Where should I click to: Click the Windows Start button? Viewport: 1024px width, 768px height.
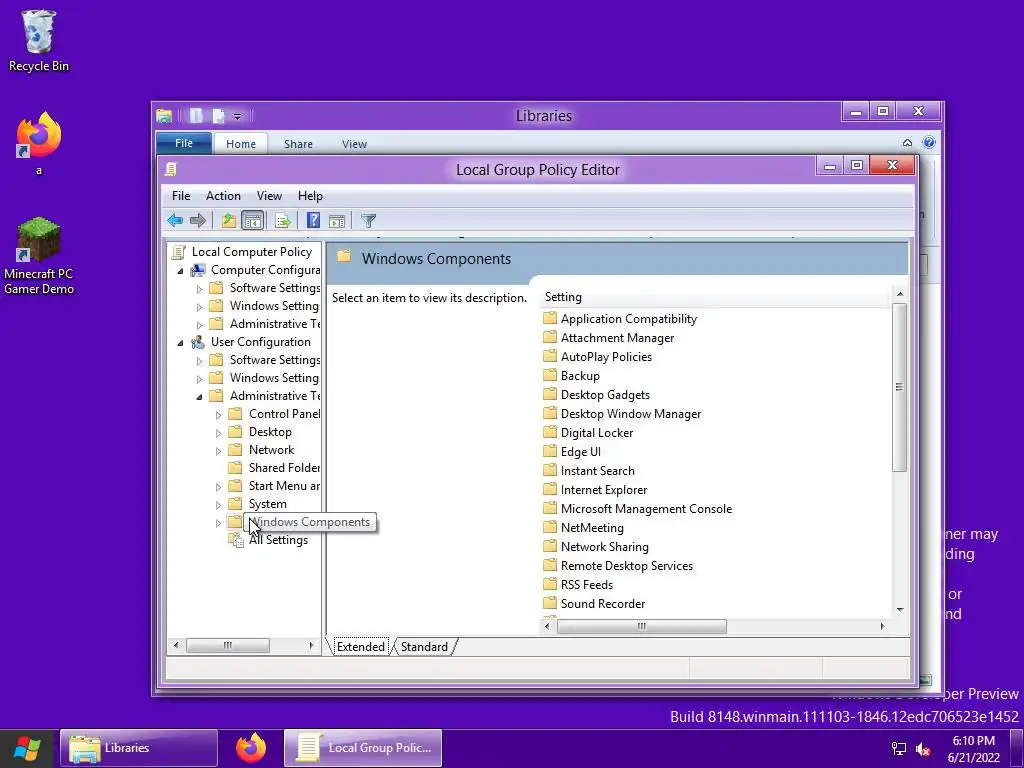tap(27, 748)
